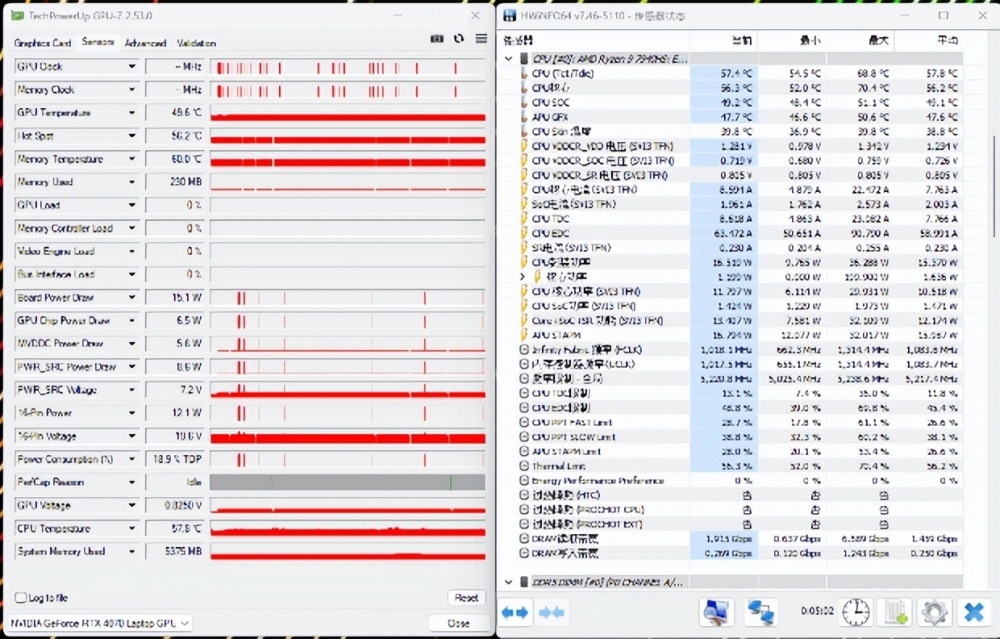Open the CPU Temperature sensor dropdown in GPU-Z
The height and width of the screenshot is (639, 1000).
(131, 528)
